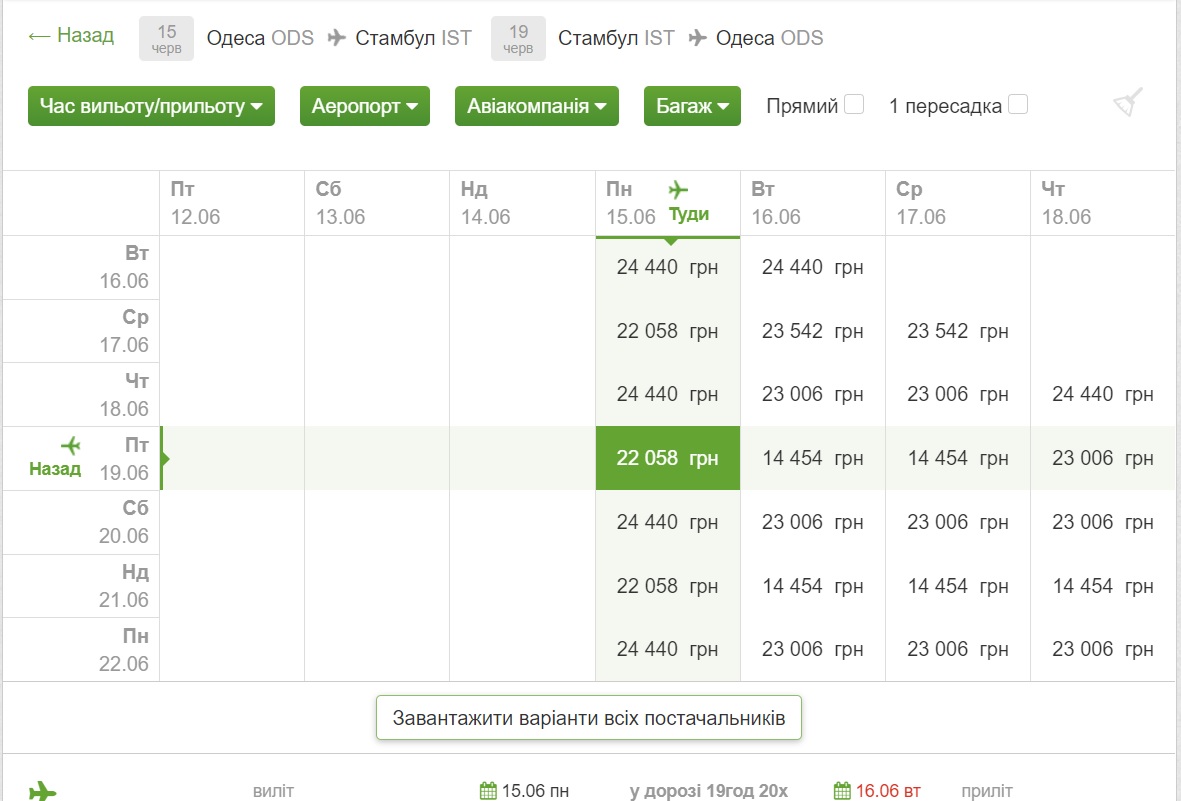This screenshot has width=1181, height=801.
Task: Click the green plane icon above Туди
Action: pos(679,189)
